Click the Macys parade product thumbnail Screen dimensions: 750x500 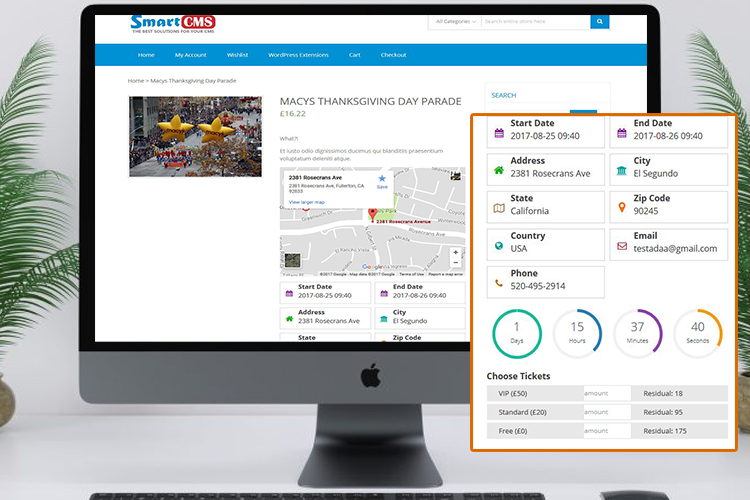(x=195, y=136)
